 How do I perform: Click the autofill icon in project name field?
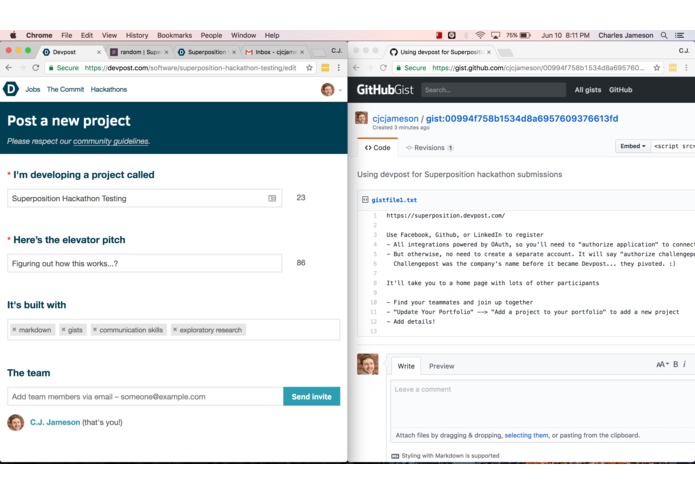[x=272, y=198]
